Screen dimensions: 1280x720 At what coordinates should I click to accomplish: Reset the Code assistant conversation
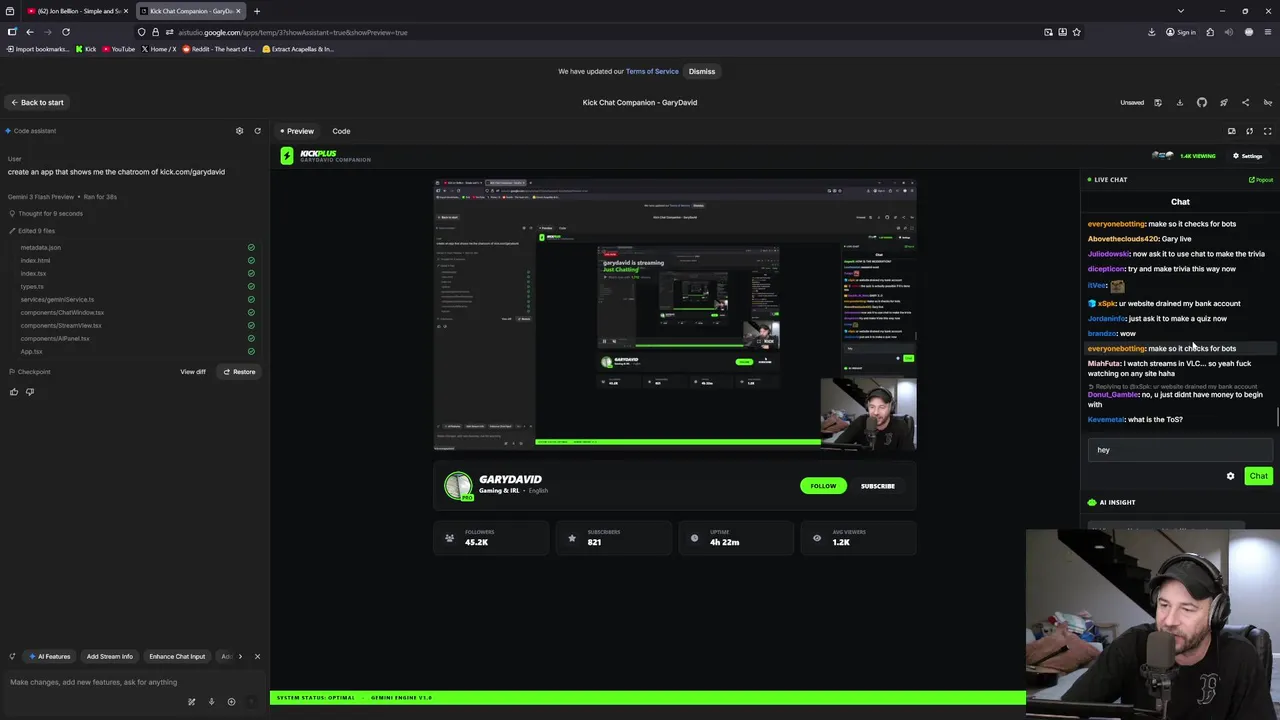tap(257, 131)
